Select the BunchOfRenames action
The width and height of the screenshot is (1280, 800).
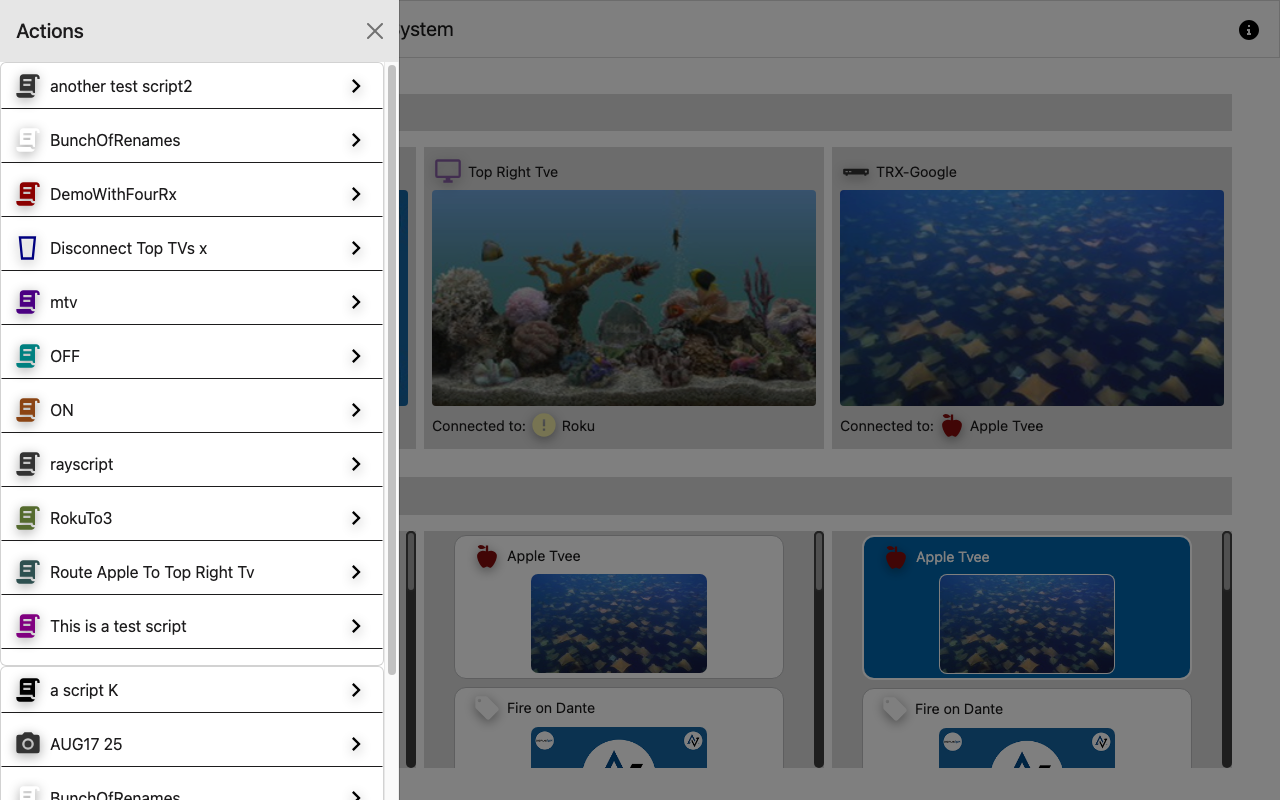click(192, 140)
